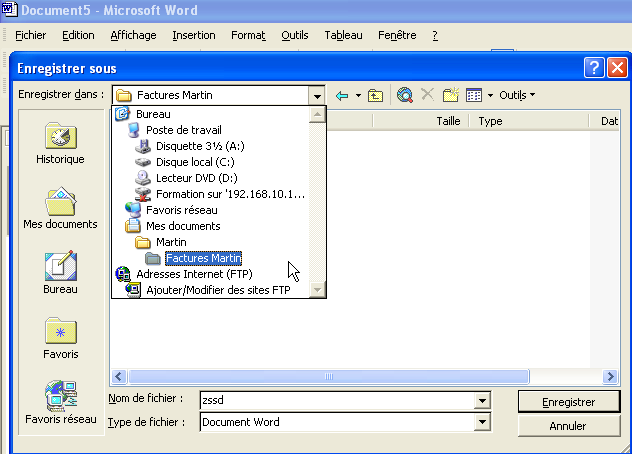Open the Format menu
632x454 pixels.
click(248, 35)
